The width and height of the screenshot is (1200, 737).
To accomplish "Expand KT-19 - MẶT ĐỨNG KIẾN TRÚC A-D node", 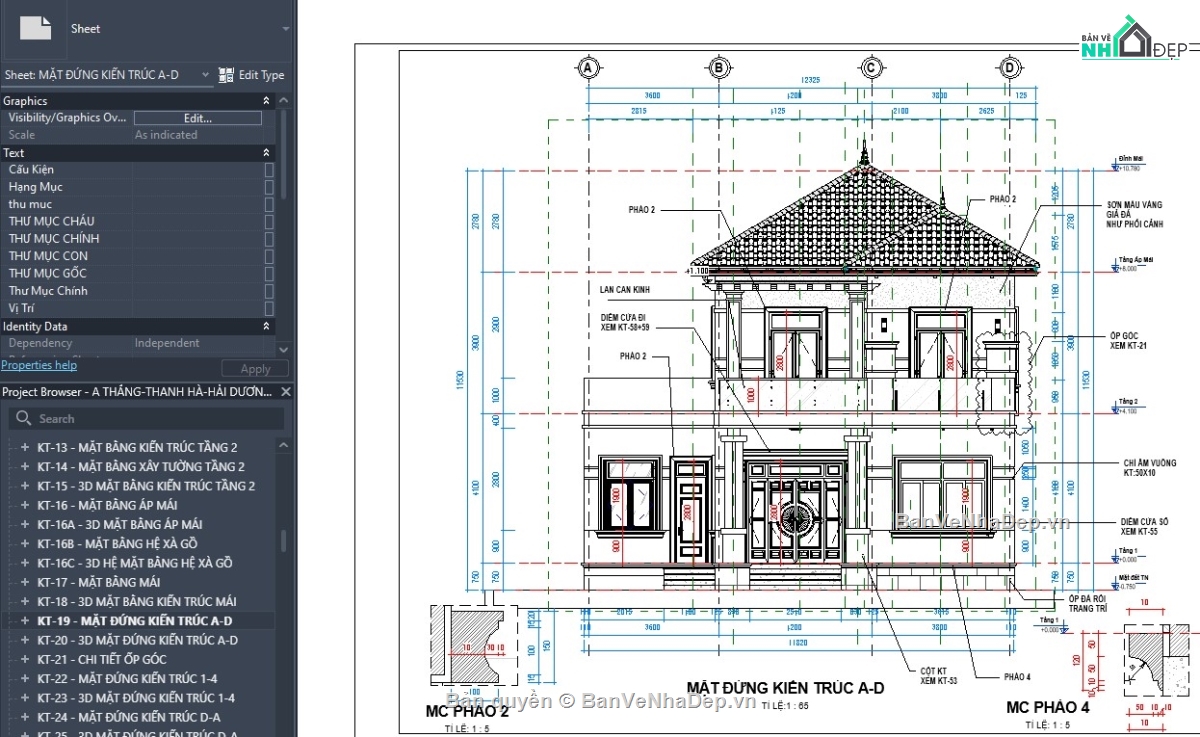I will coord(25,621).
